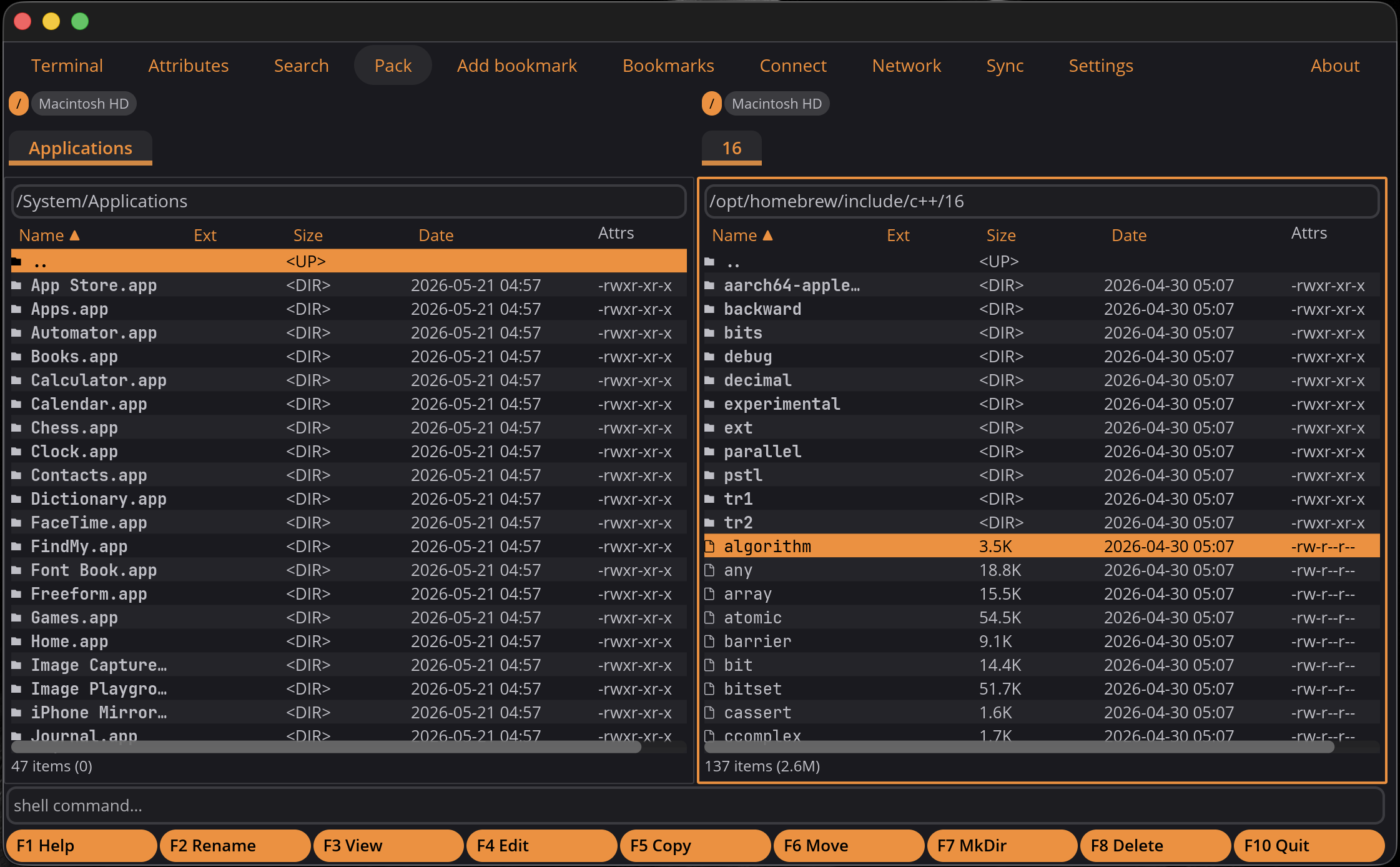Click the F1 Help button

click(81, 846)
